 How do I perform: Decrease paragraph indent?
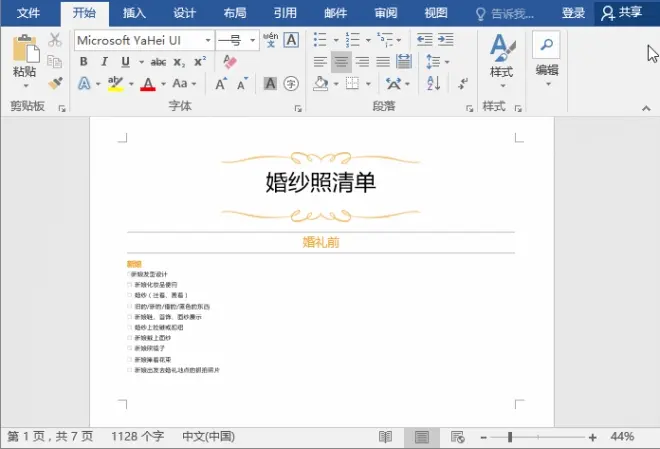click(425, 40)
